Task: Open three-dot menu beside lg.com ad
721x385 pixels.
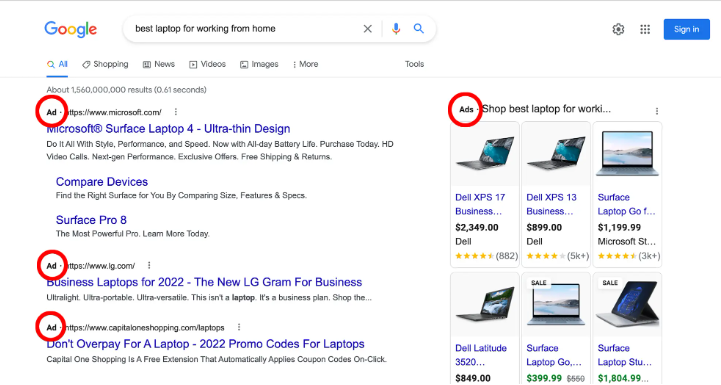Action: (x=149, y=265)
